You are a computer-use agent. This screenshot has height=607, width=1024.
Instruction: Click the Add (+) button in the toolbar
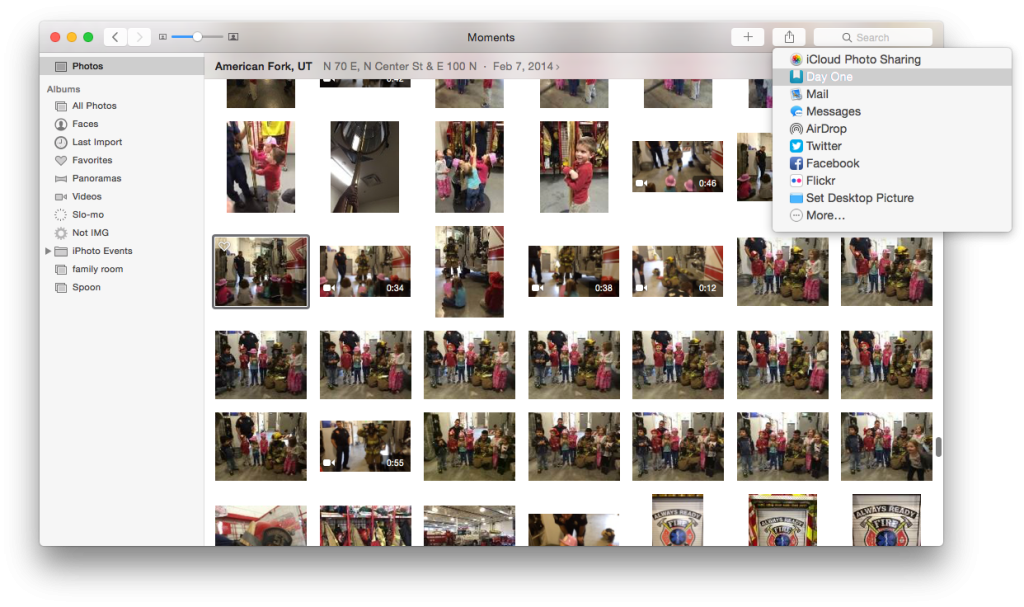pyautogui.click(x=747, y=36)
